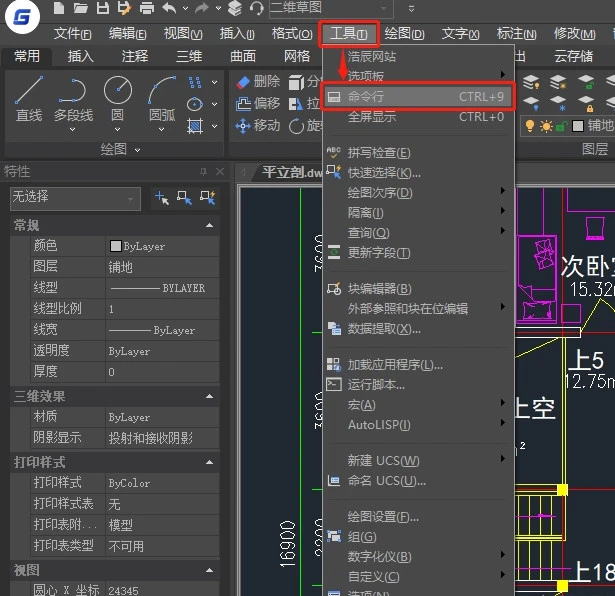
Task: Create a new file from quick toolbar
Action: [x=59, y=8]
